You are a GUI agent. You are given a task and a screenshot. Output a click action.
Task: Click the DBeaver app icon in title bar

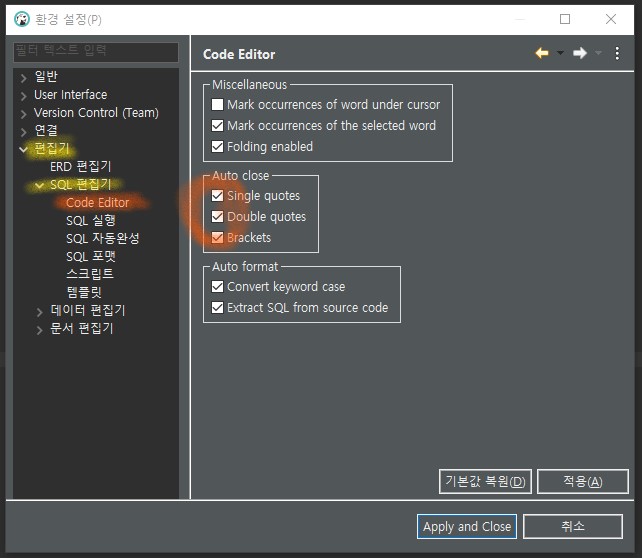(22, 19)
